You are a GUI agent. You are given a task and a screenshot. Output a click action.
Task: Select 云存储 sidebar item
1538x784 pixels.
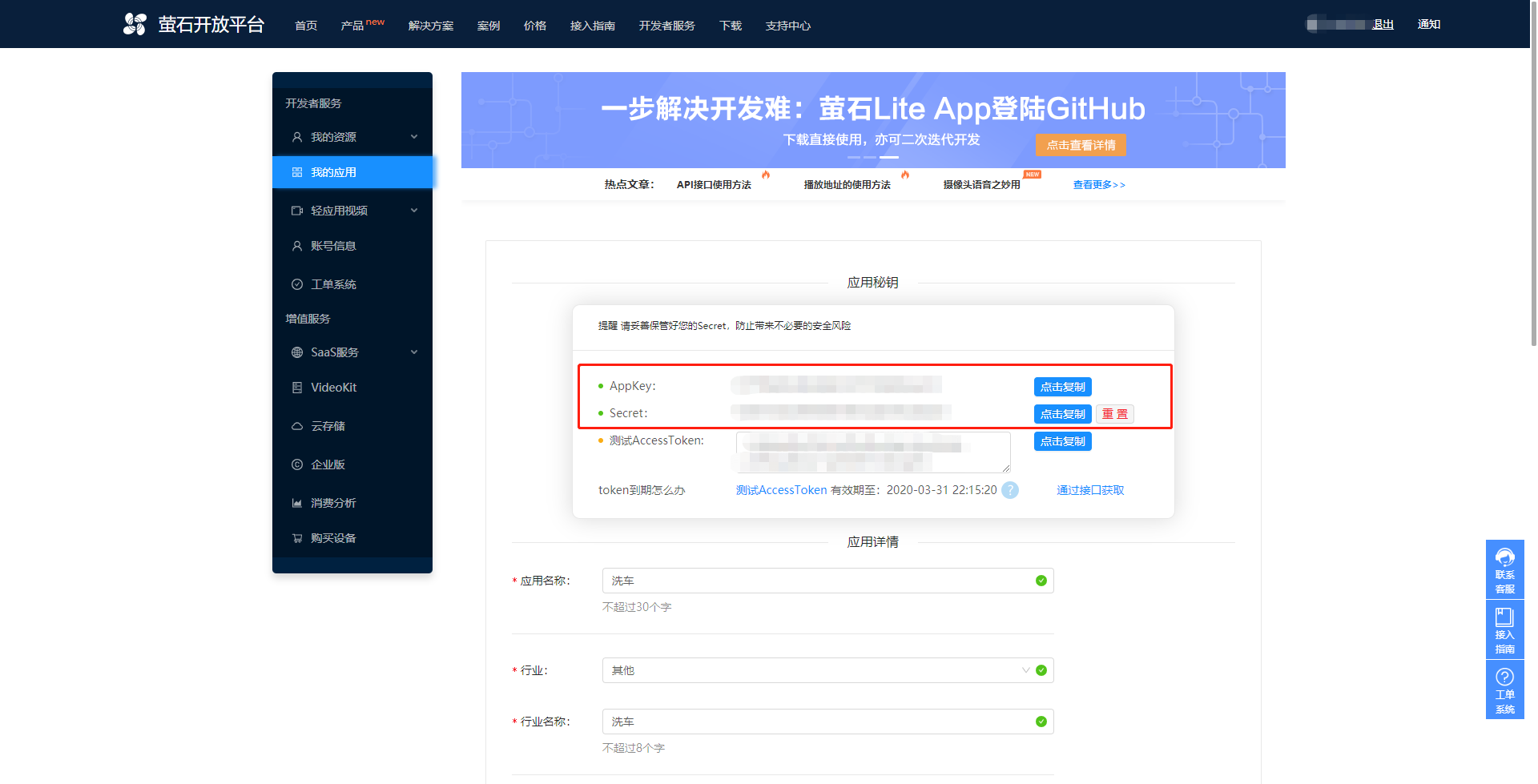pos(352,426)
